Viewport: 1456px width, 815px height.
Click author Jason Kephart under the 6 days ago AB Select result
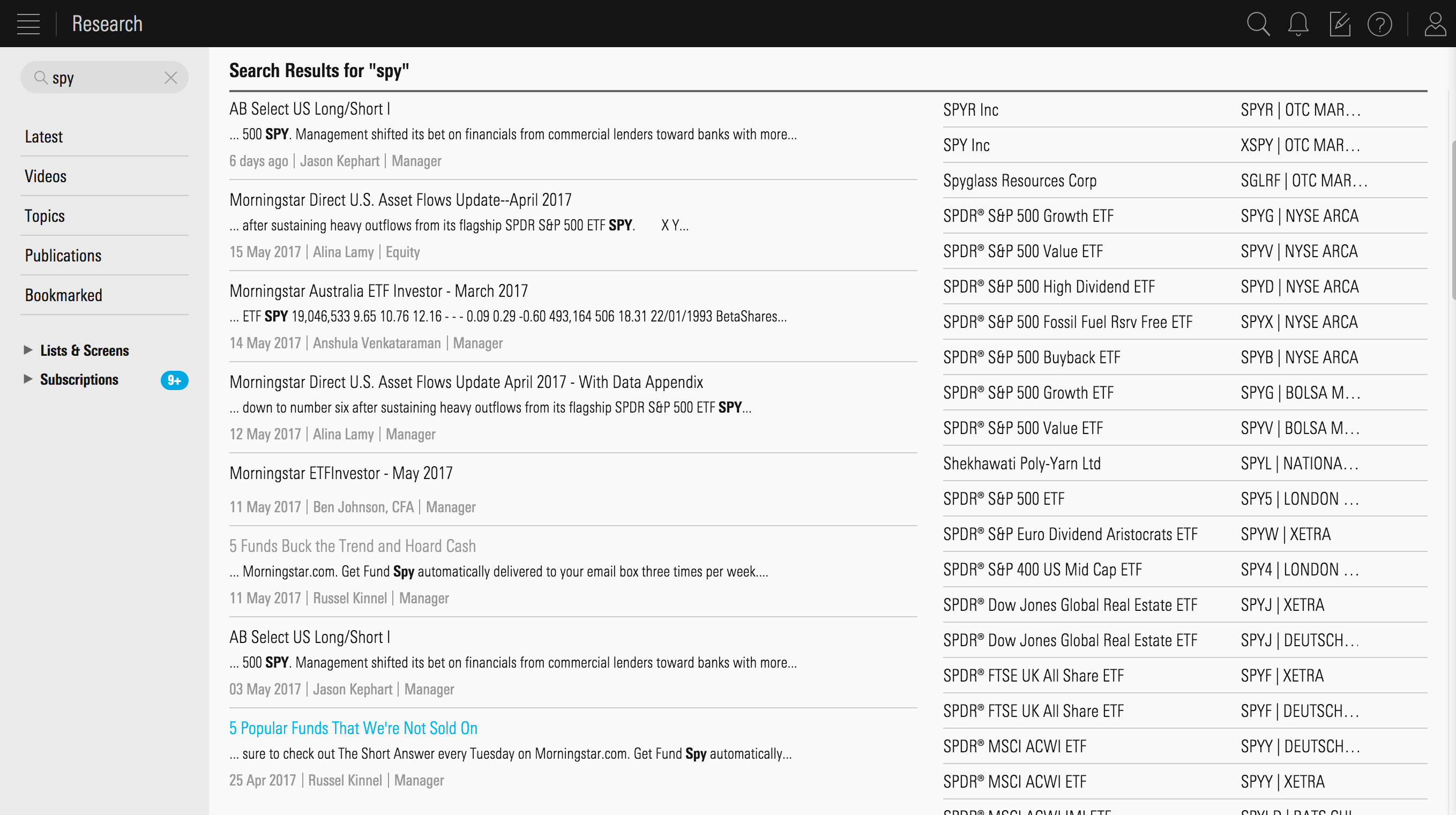click(340, 161)
